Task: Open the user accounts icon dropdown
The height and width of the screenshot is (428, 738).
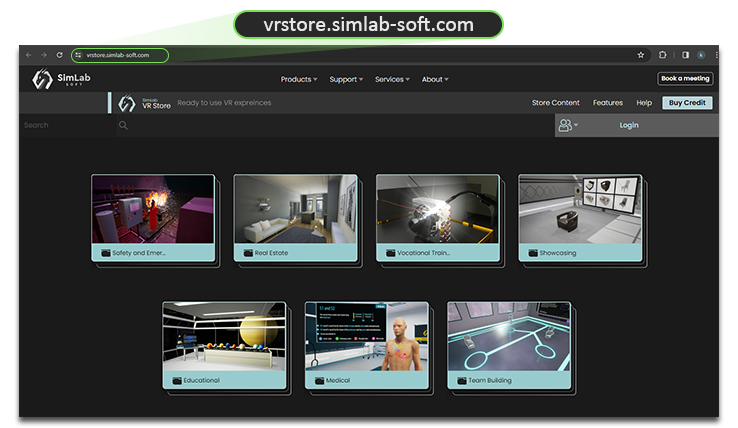Action: (568, 125)
